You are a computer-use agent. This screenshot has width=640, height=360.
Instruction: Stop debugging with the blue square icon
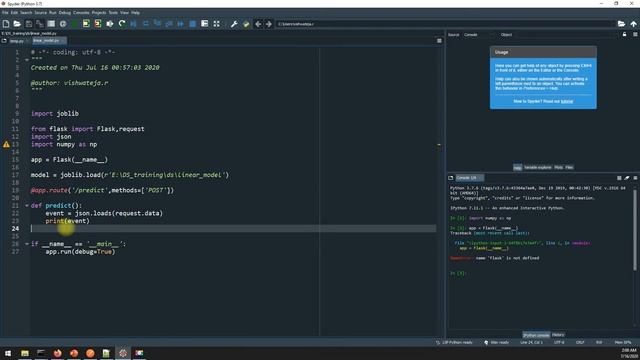(x=193, y=24)
